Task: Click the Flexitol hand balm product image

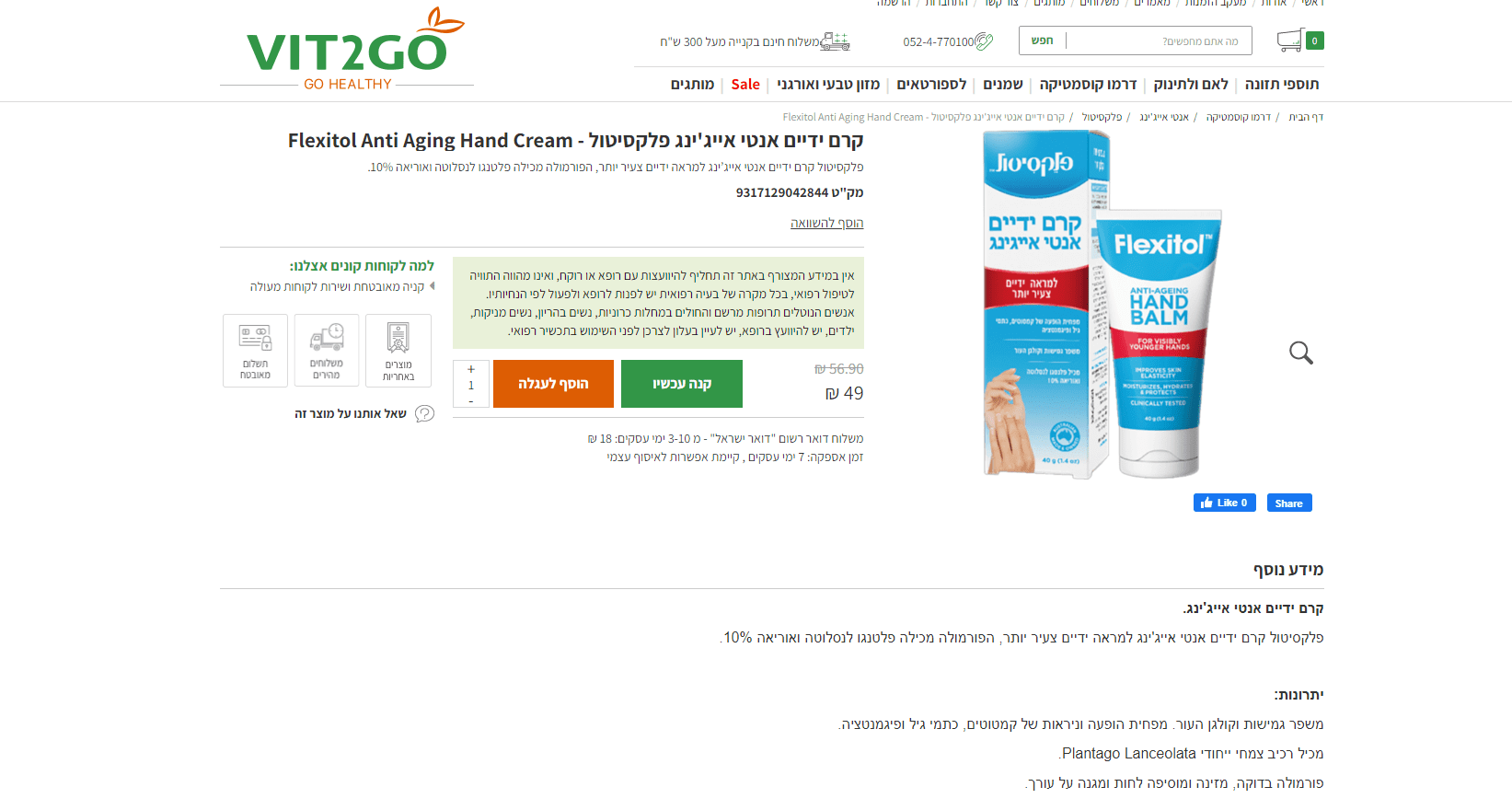Action: (x=1100, y=304)
